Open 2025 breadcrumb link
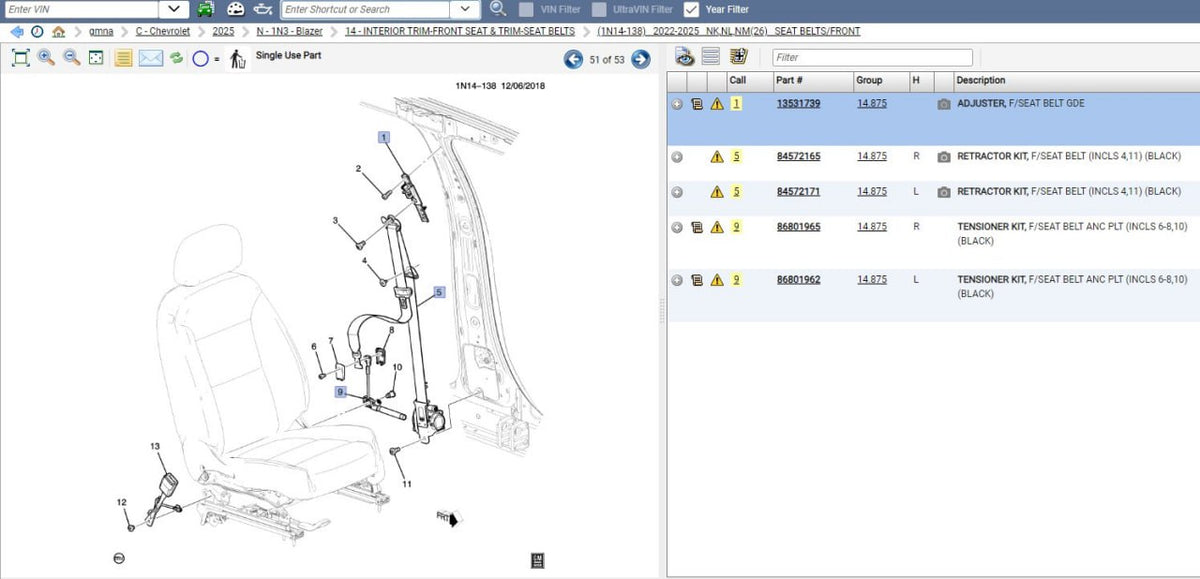 point(223,31)
